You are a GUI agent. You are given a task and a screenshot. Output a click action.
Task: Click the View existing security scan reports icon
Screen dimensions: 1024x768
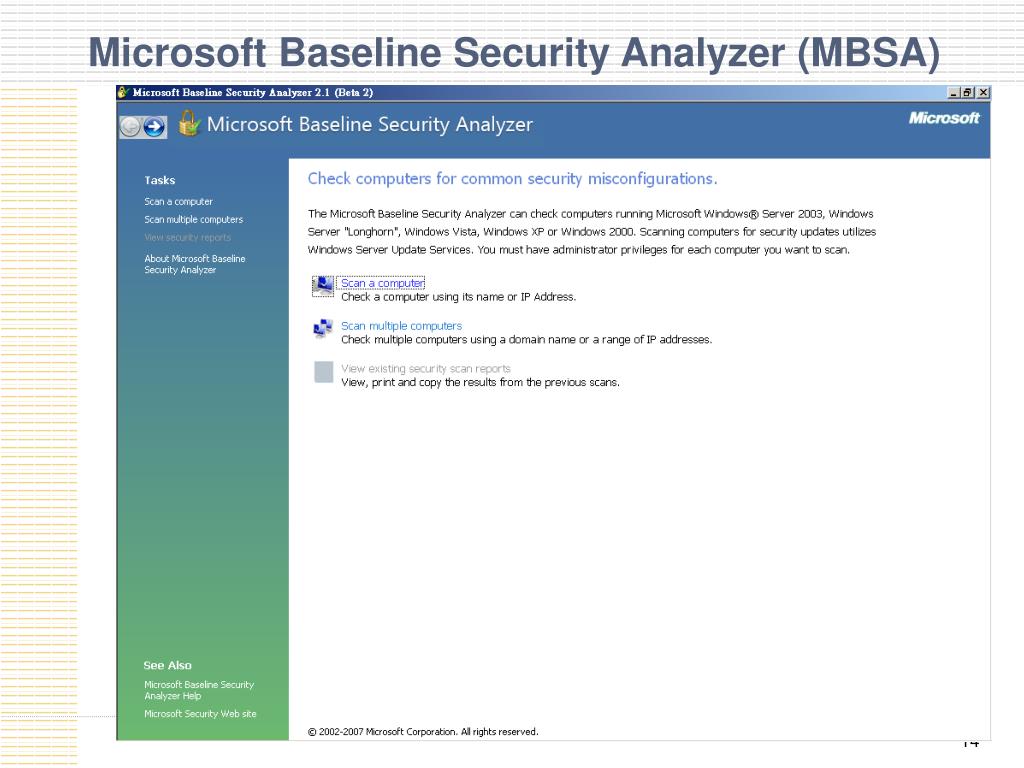[x=323, y=372]
